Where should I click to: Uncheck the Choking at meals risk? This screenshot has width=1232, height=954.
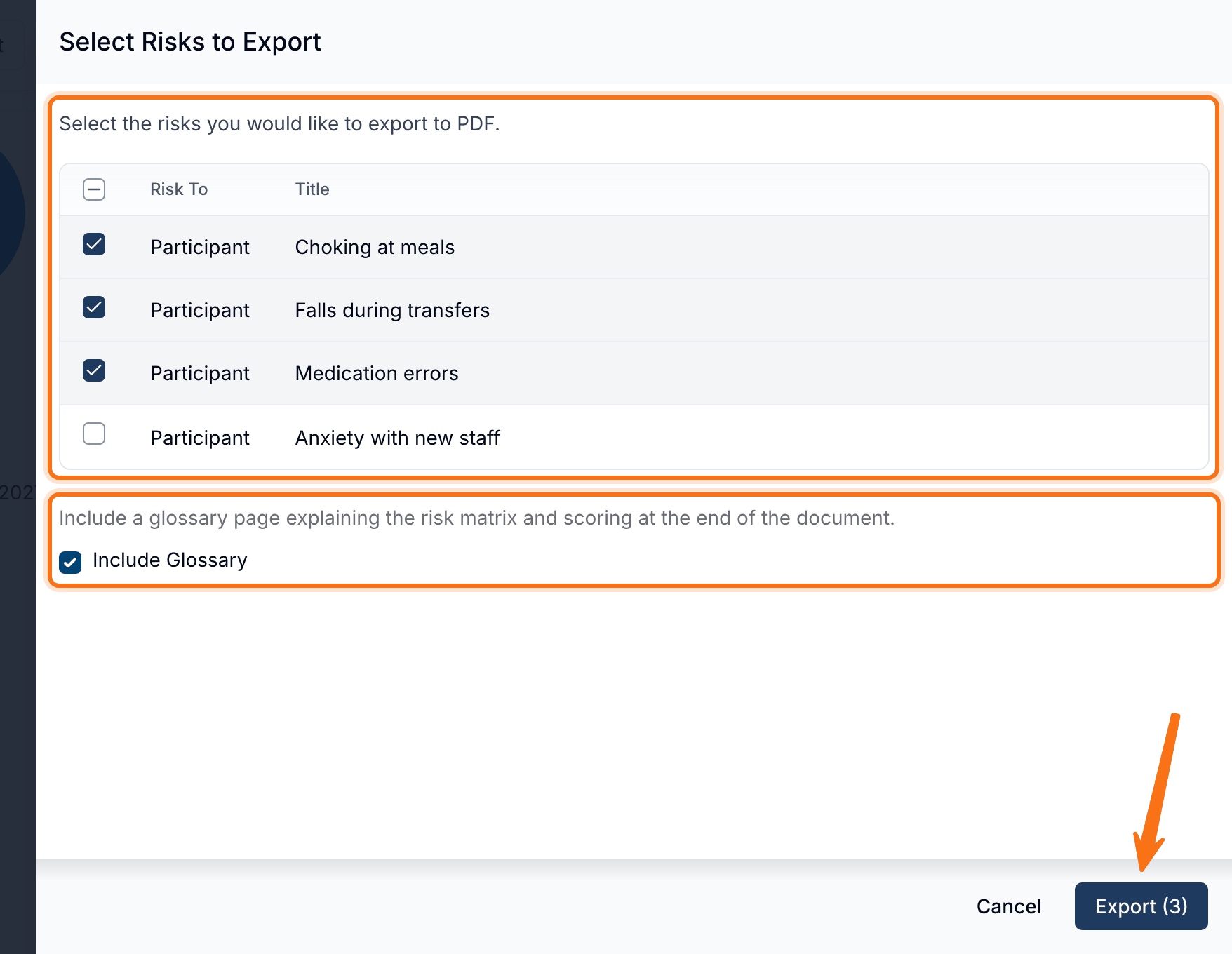click(x=94, y=244)
